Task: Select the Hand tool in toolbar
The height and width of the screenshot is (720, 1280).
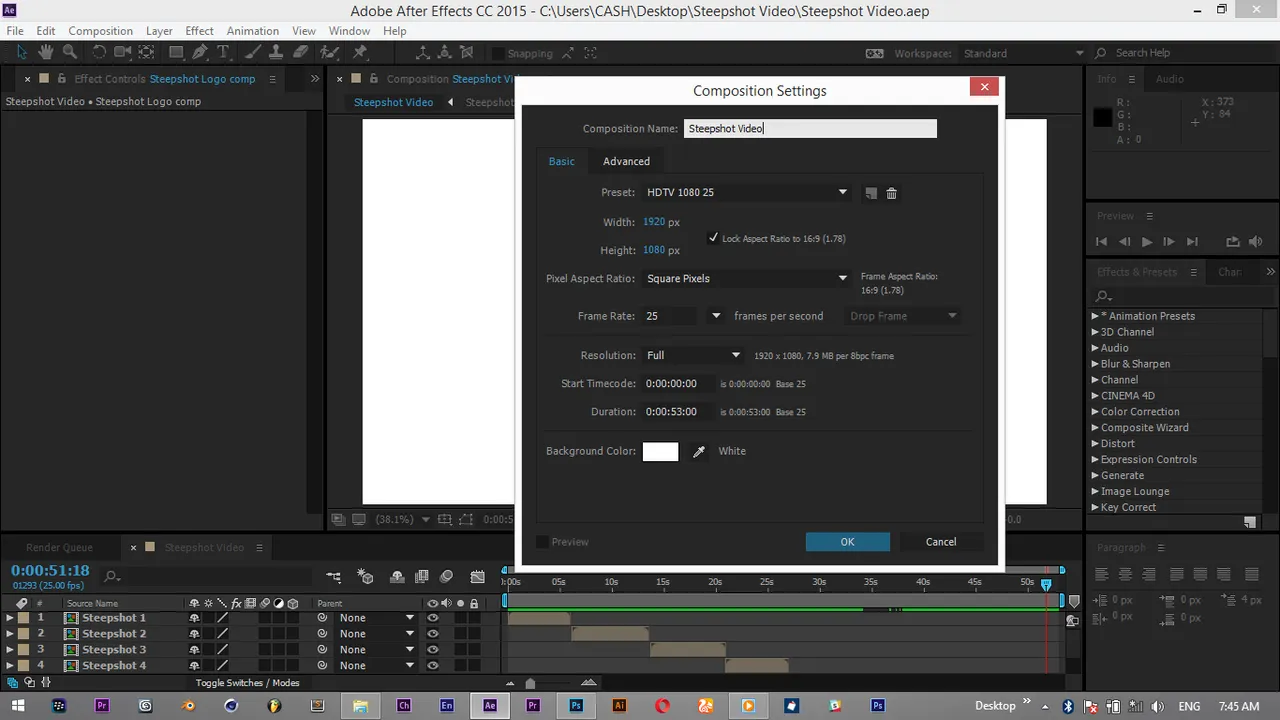Action: pyautogui.click(x=46, y=53)
